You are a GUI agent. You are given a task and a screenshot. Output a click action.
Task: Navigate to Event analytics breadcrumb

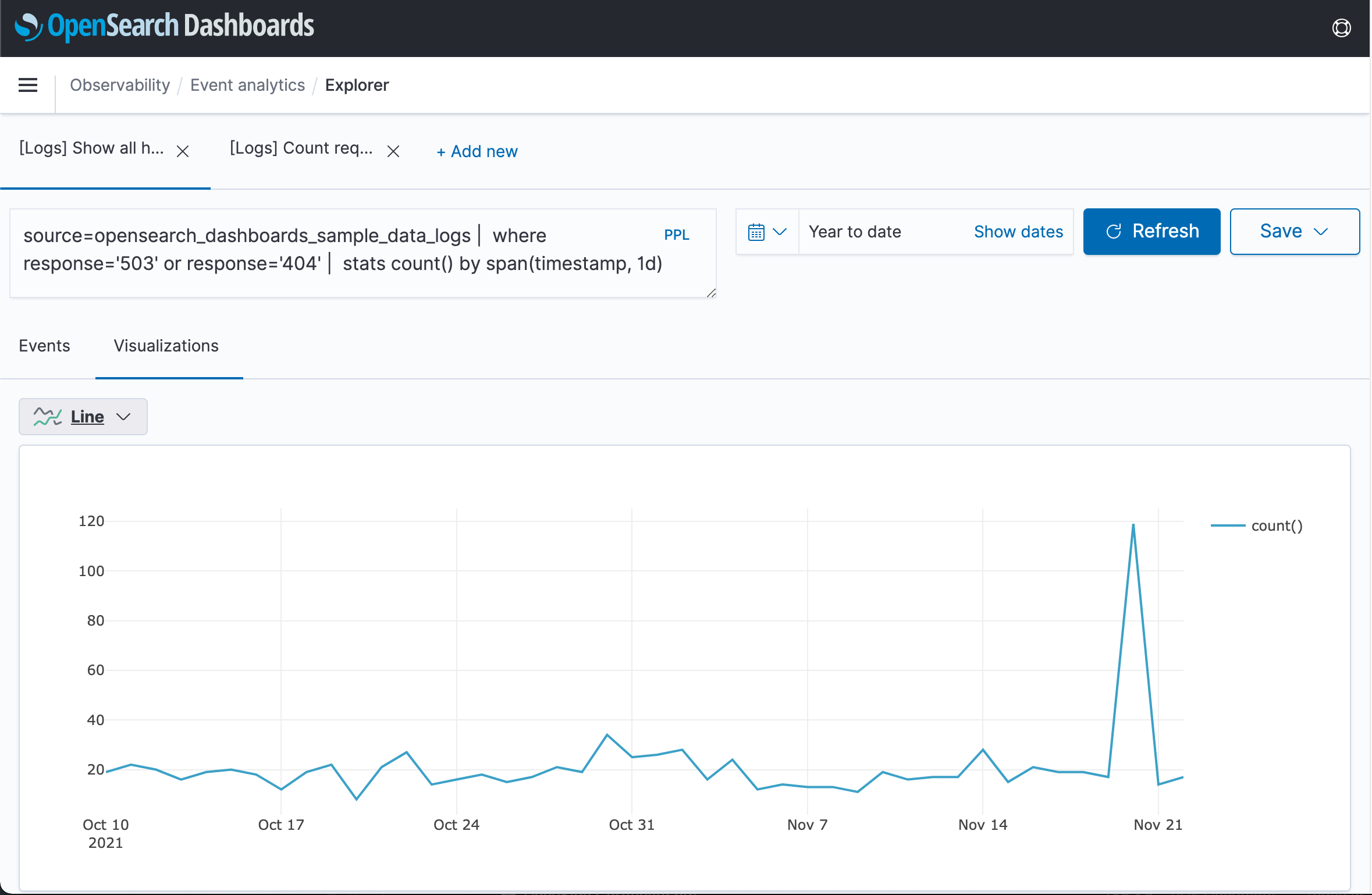(247, 85)
